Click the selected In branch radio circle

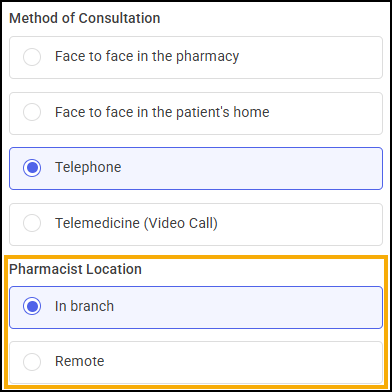coord(32,306)
